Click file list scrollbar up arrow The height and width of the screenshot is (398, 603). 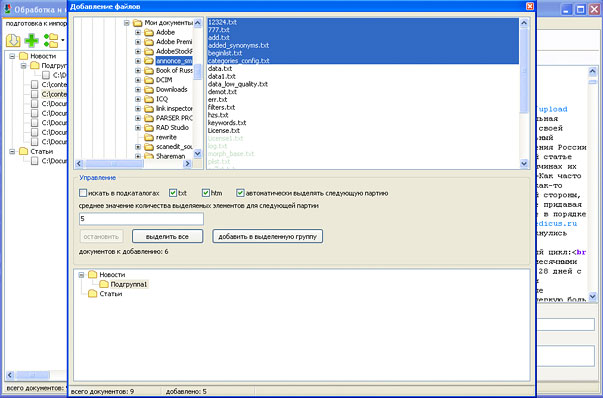(x=524, y=23)
